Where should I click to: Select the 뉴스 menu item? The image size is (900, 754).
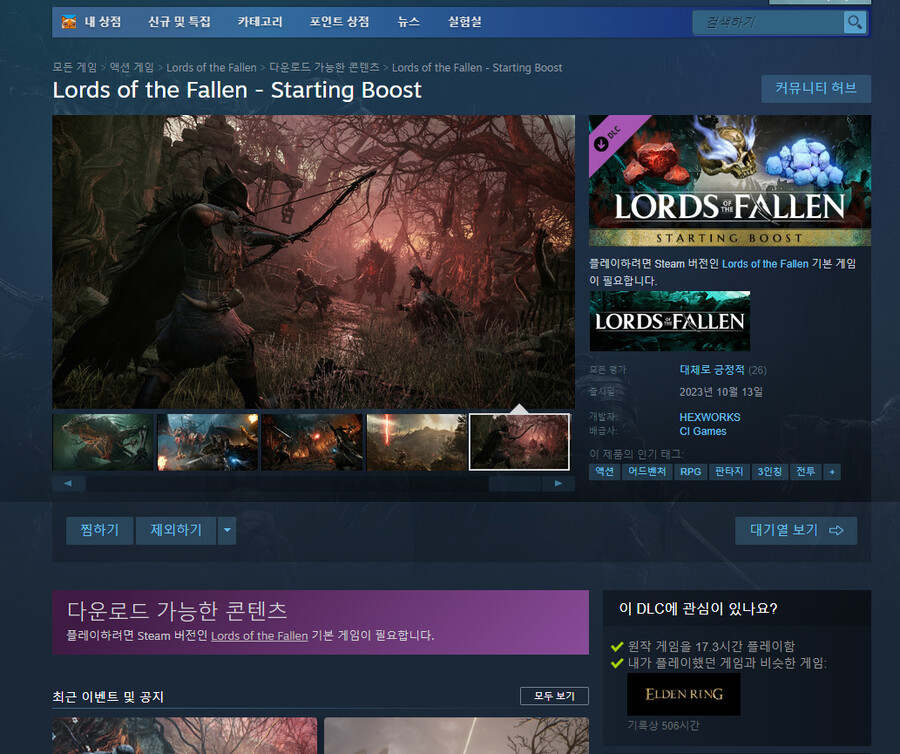pos(408,22)
